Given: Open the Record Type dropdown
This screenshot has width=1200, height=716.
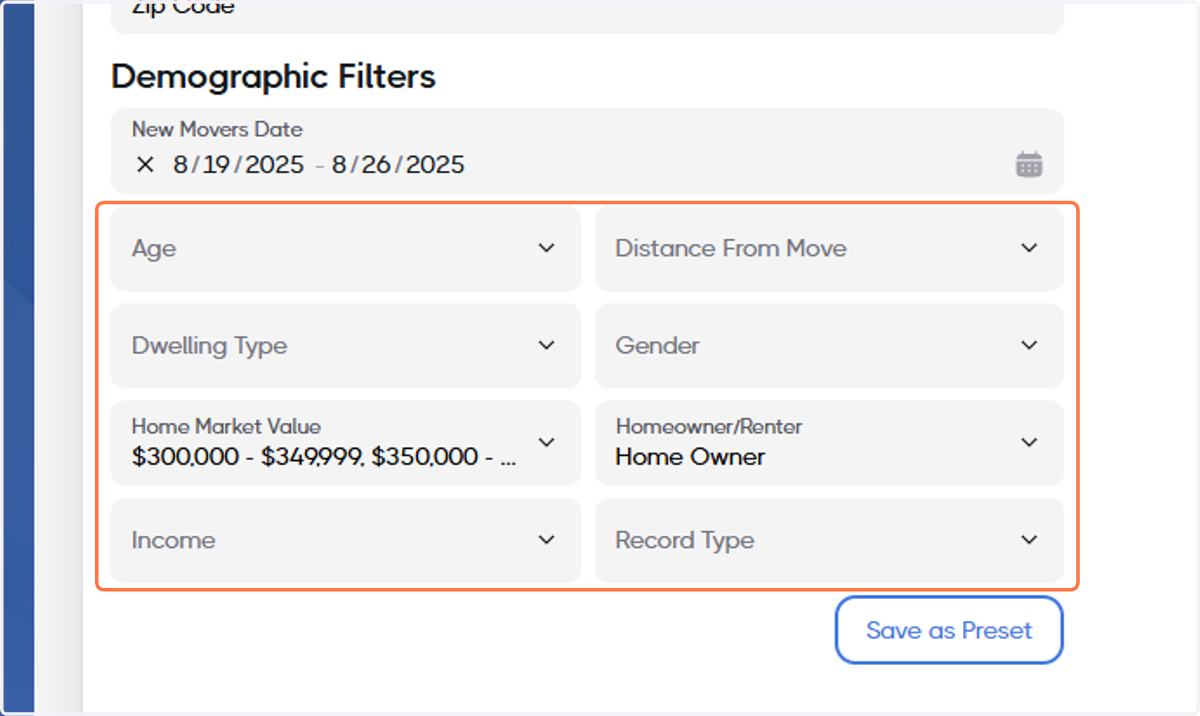Looking at the screenshot, I should point(829,540).
